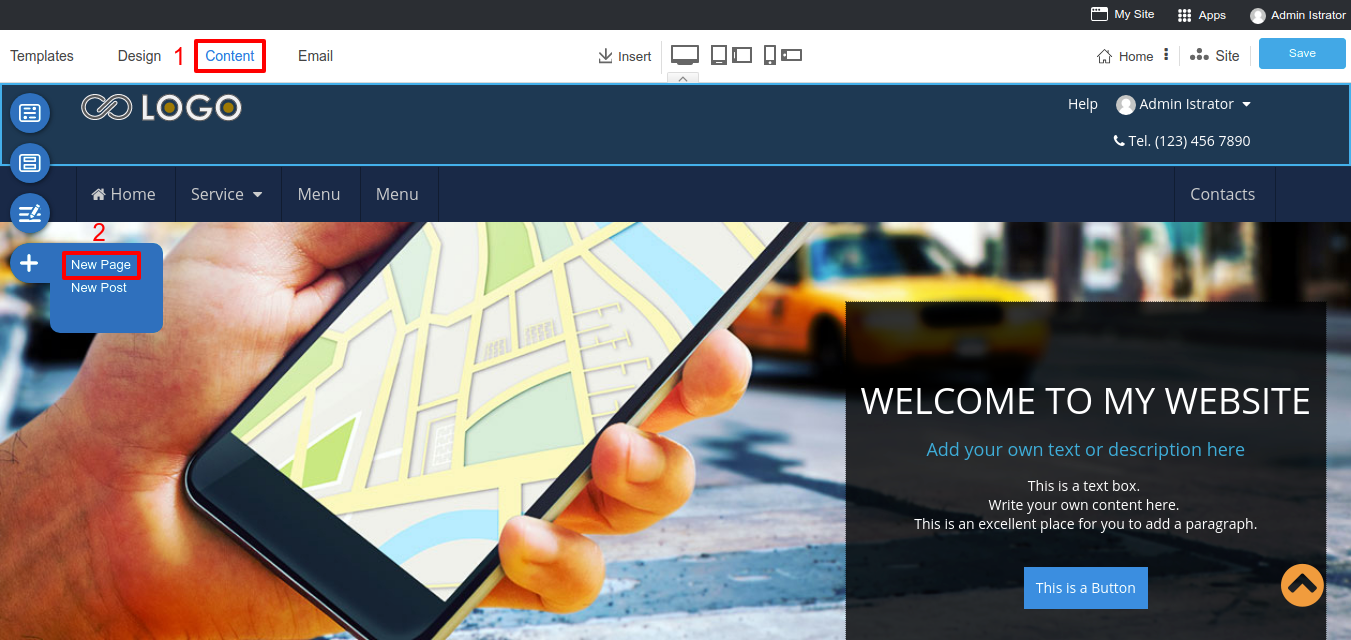Click avatar next to Admin Istrator in header
Viewport: 1351px width, 640px height.
tap(1126, 105)
